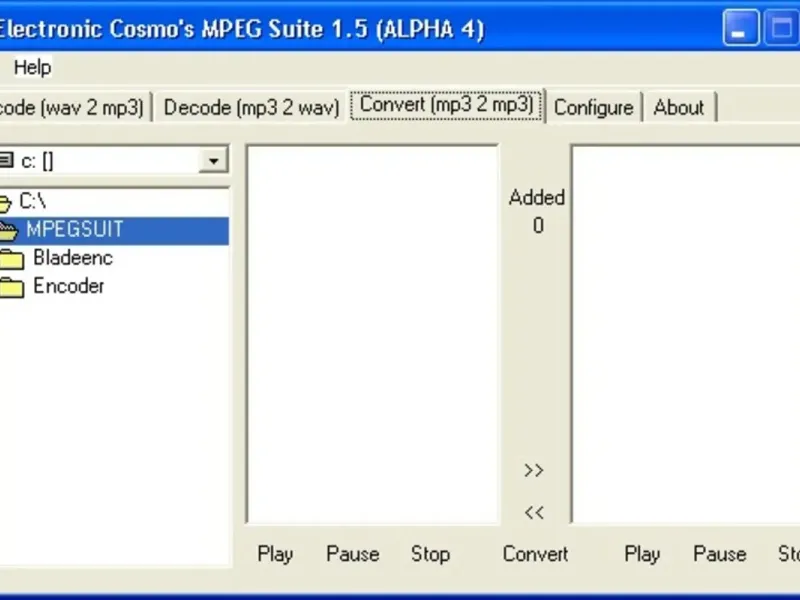Minimize the MPEG Suite window
This screenshot has height=600, width=800.
pos(740,28)
